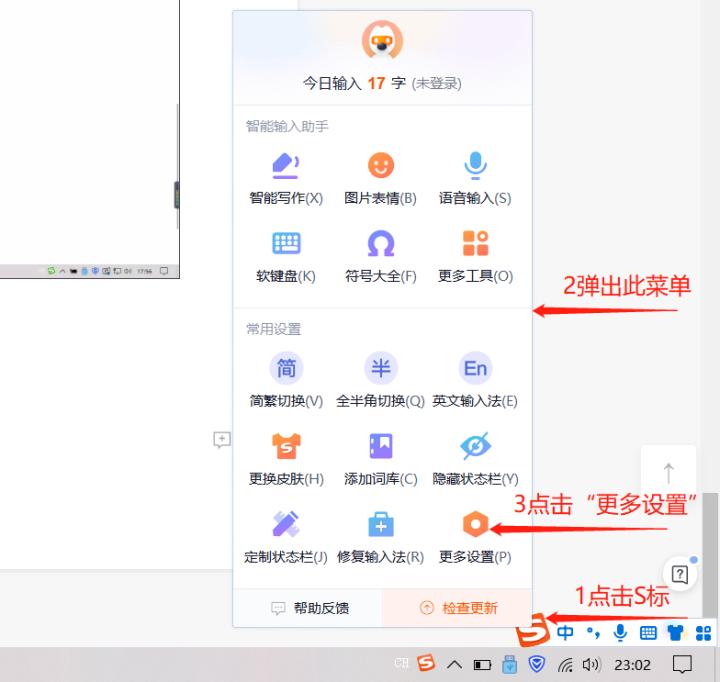Open the soft keyboard (软键盘)
The image size is (720, 682).
click(x=286, y=256)
